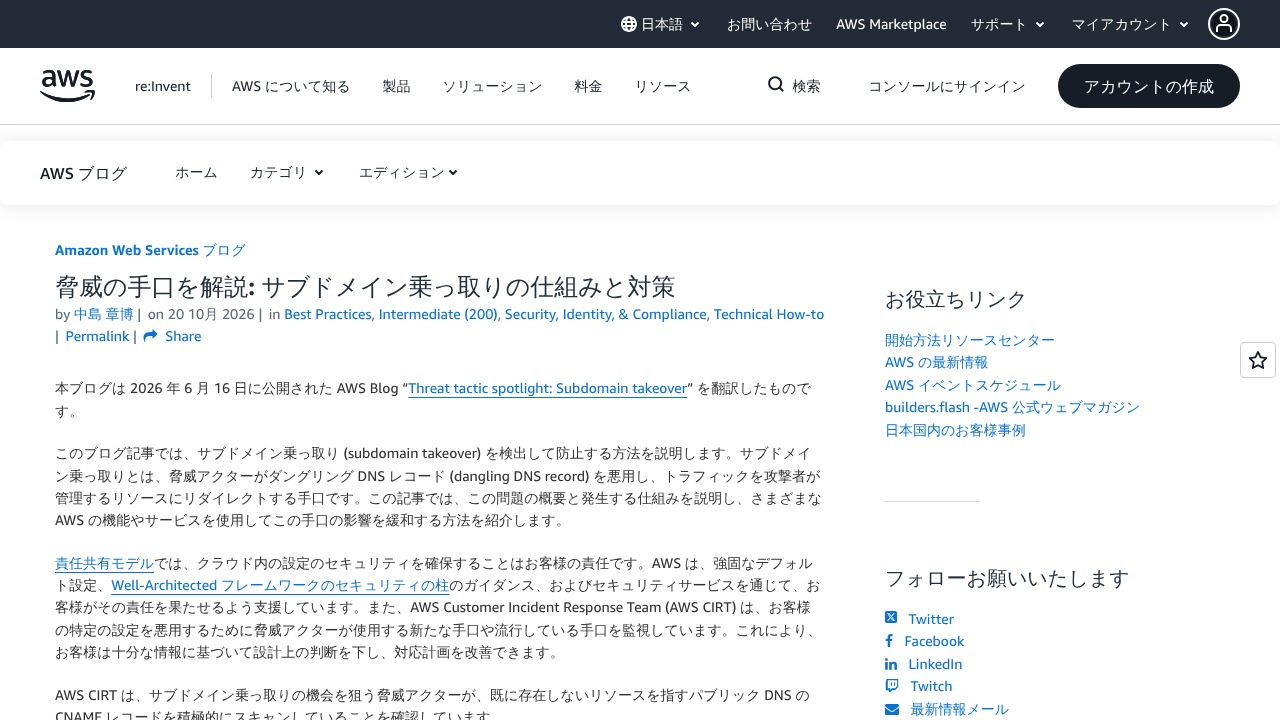Open the Technical How-to category link
1280x720 pixels.
tap(769, 314)
